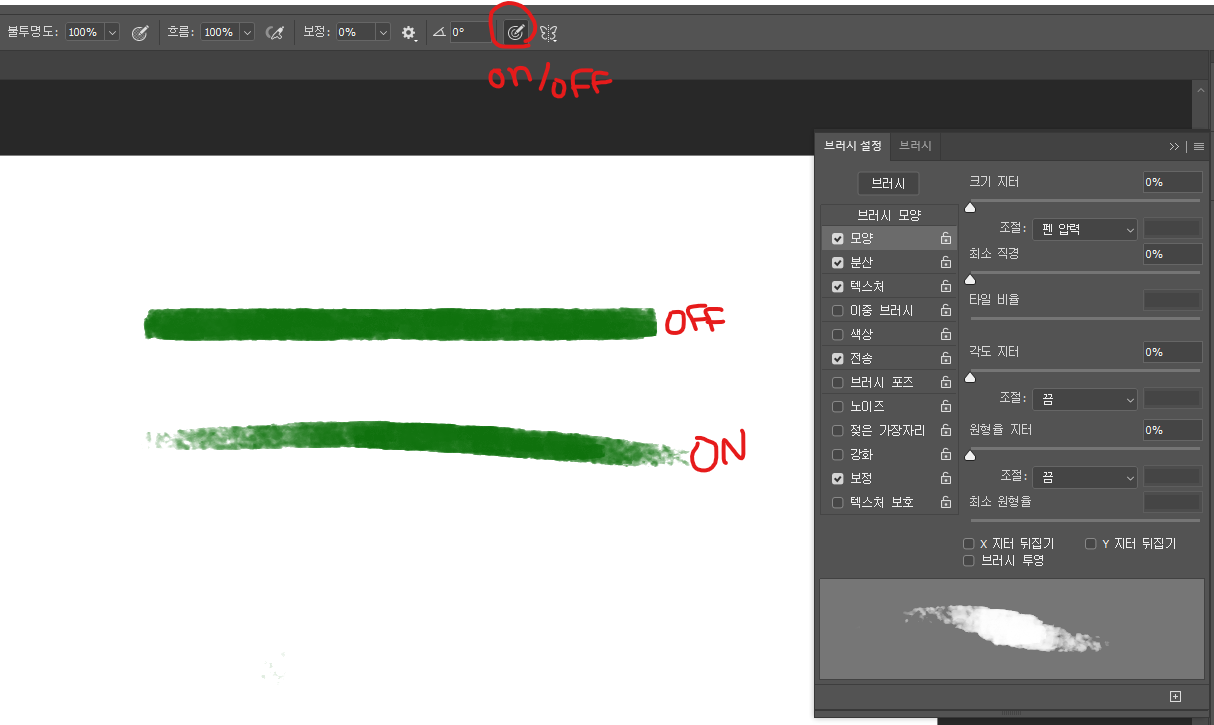This screenshot has width=1214, height=725.
Task: Click create new brush icon at panel bottom
Action: coord(1175,696)
